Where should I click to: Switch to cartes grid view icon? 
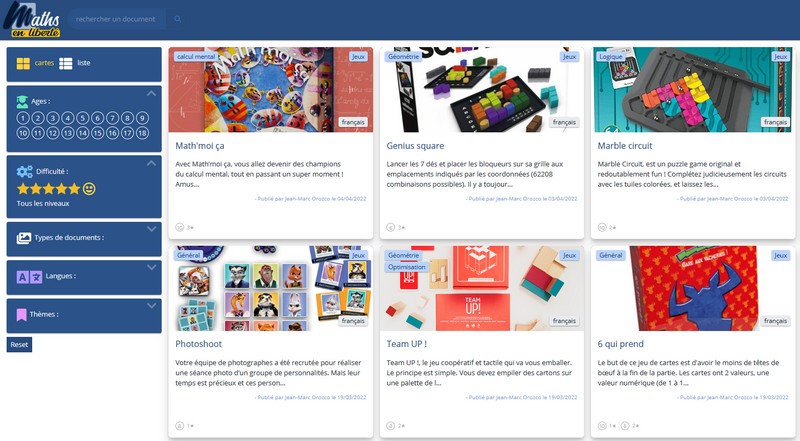click(x=23, y=63)
